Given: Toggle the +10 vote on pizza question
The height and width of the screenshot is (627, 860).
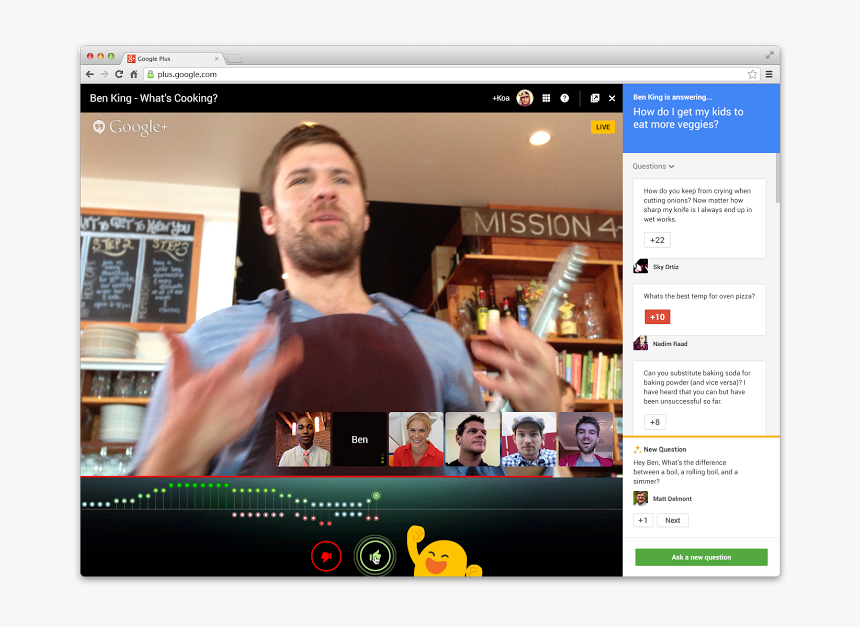Looking at the screenshot, I should tap(657, 317).
